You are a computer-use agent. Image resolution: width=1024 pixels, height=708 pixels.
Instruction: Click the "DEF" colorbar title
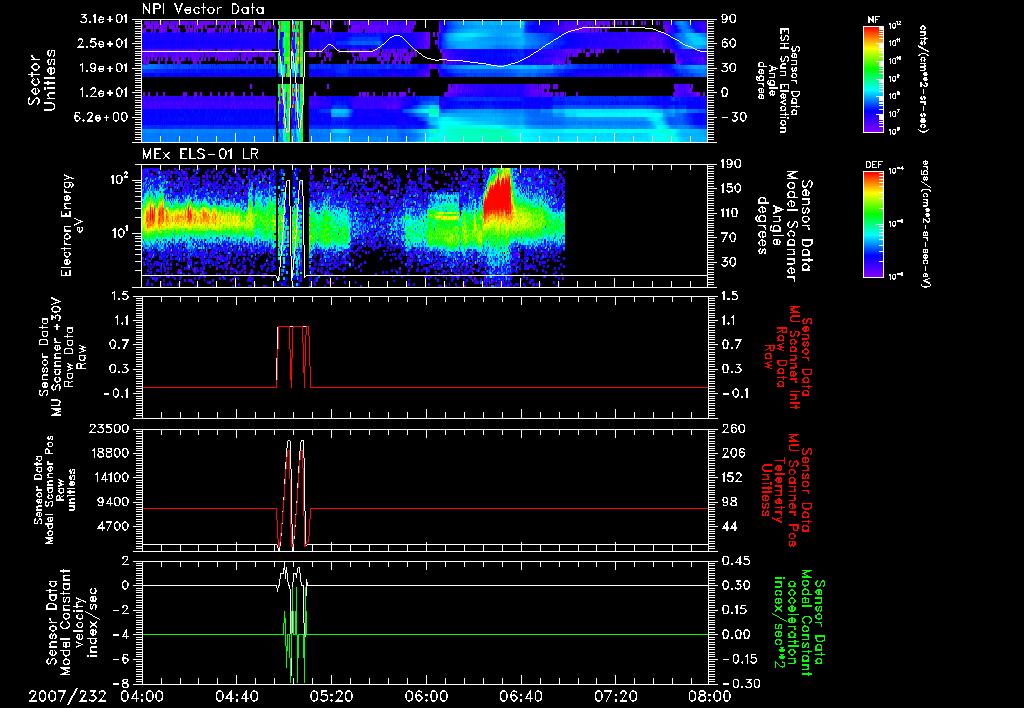click(873, 165)
